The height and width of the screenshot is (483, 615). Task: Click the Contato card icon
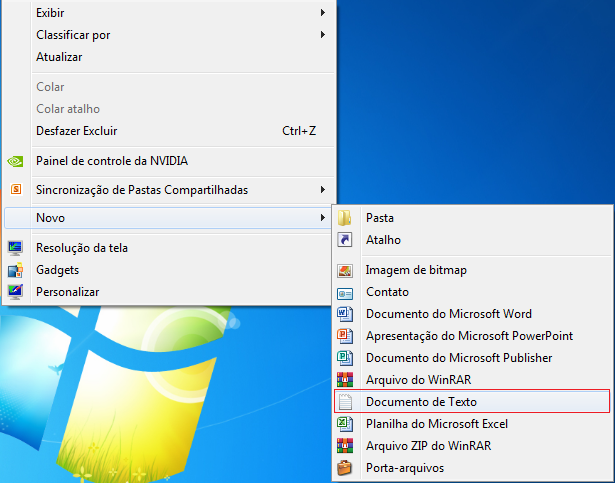(345, 293)
